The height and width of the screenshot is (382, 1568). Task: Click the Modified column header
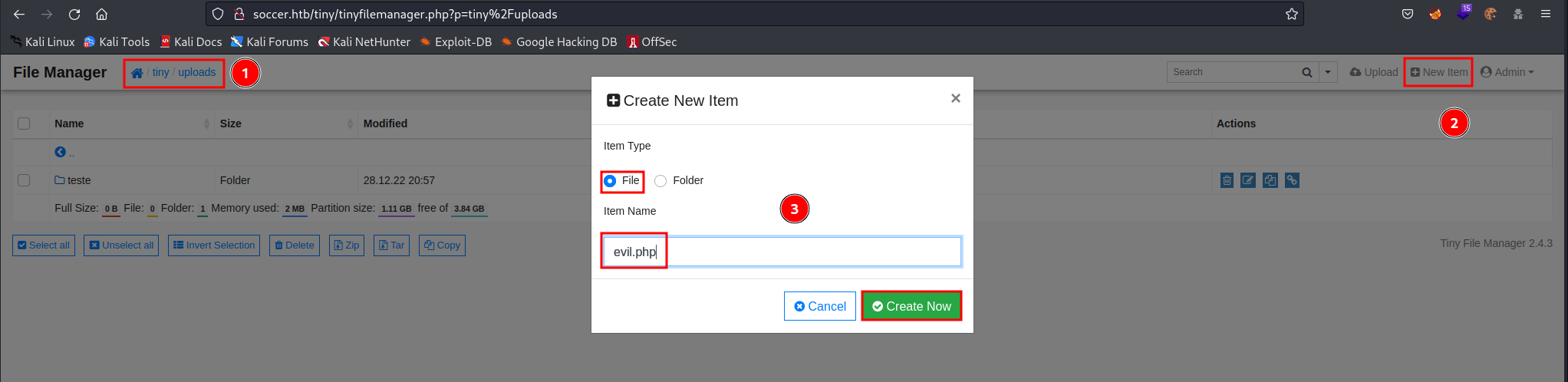coord(385,123)
